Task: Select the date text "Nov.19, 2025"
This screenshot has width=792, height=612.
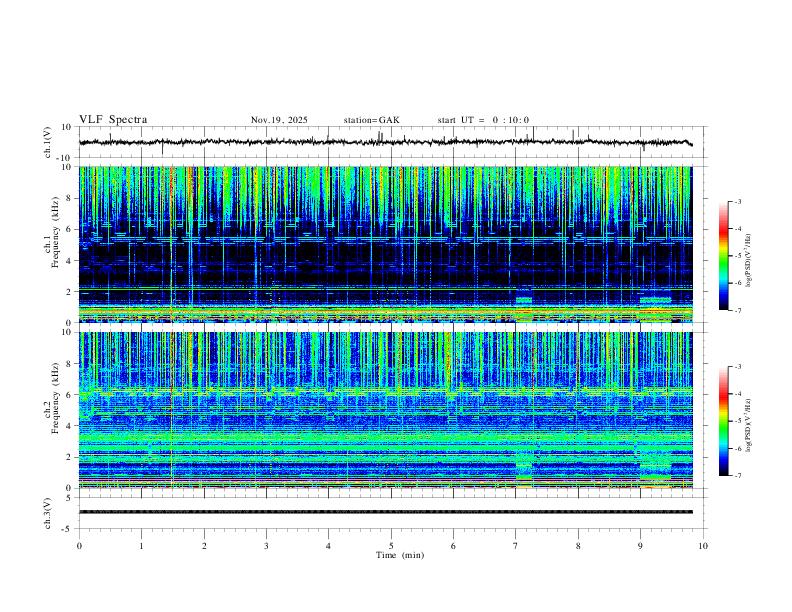Action: click(279, 120)
